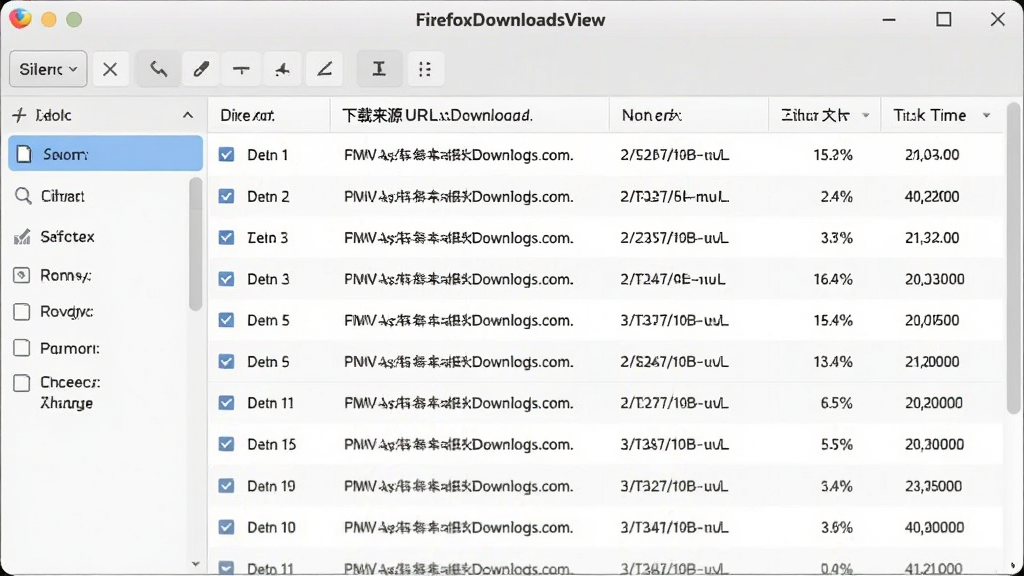The height and width of the screenshot is (576, 1024).
Task: Click the 23,35000 time in Detn 19 row
Action: pyautogui.click(x=933, y=486)
